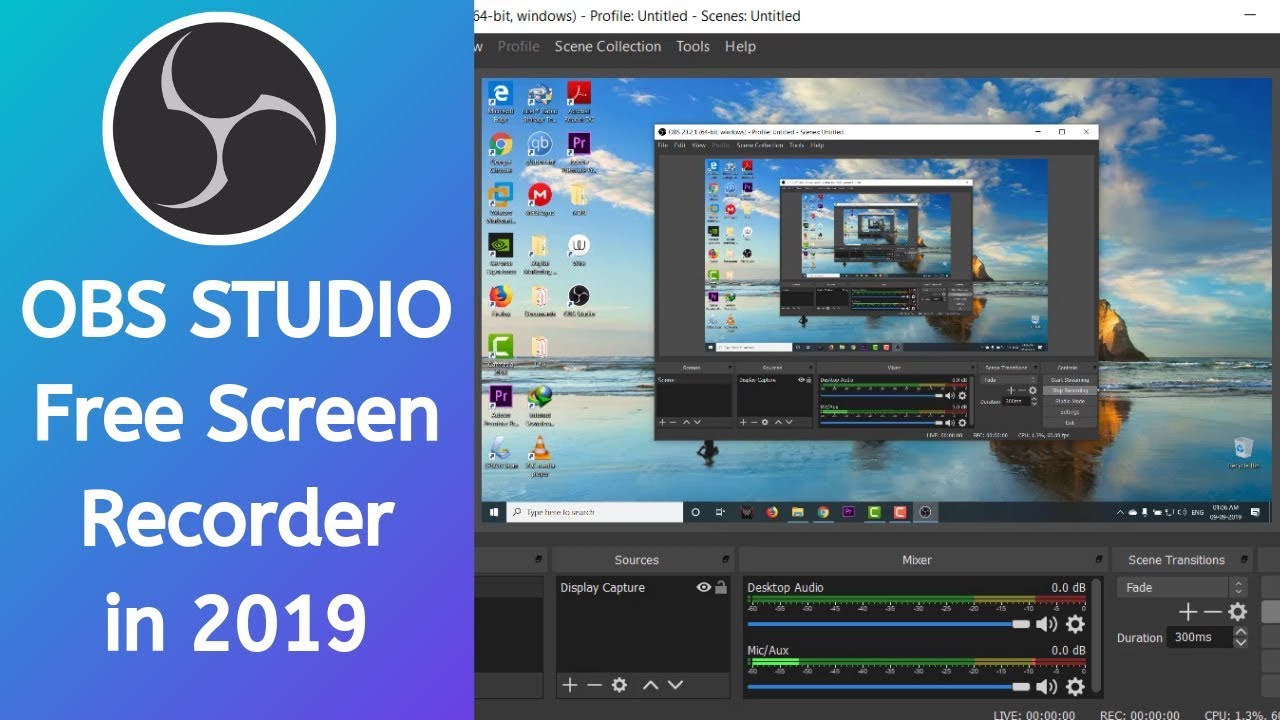Open the Profile menu

pos(518,46)
